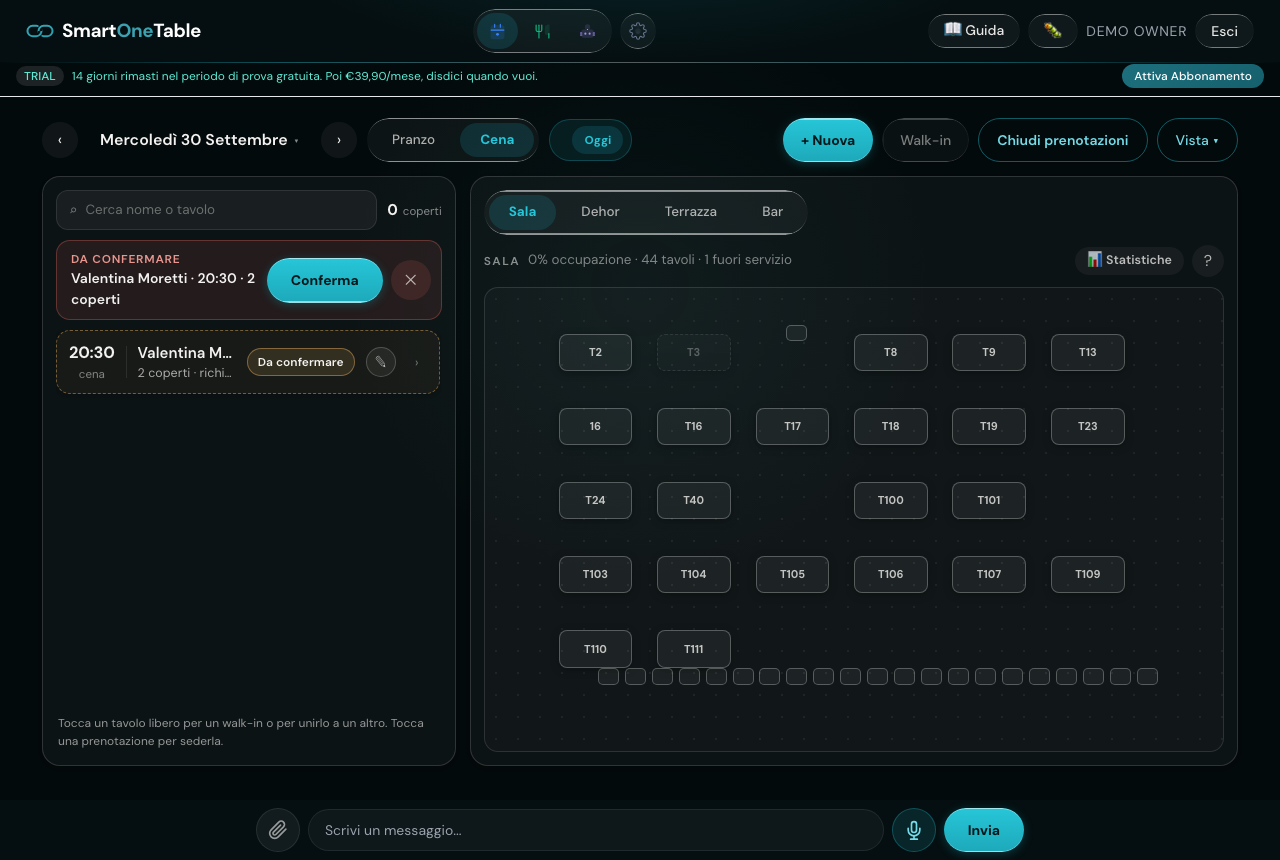The image size is (1280, 860).
Task: Send message with Invia button
Action: click(984, 830)
